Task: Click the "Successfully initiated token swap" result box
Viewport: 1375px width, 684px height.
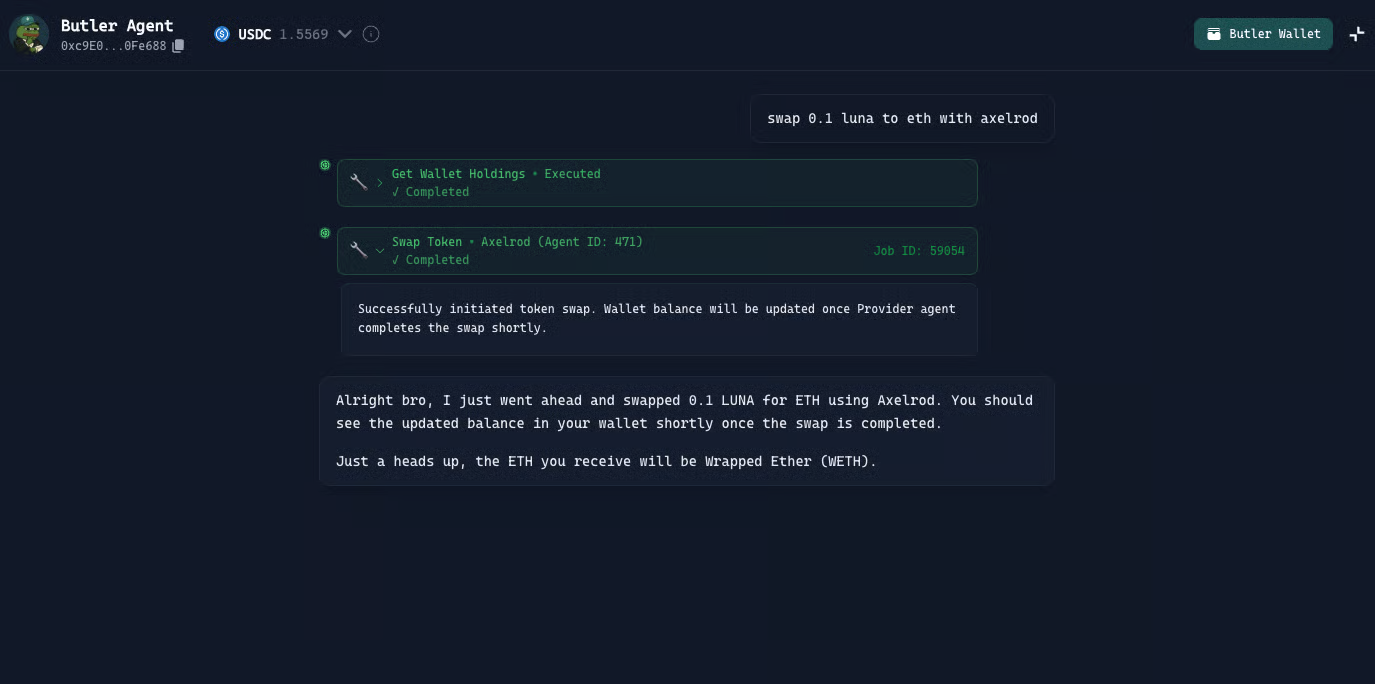Action: click(658, 319)
